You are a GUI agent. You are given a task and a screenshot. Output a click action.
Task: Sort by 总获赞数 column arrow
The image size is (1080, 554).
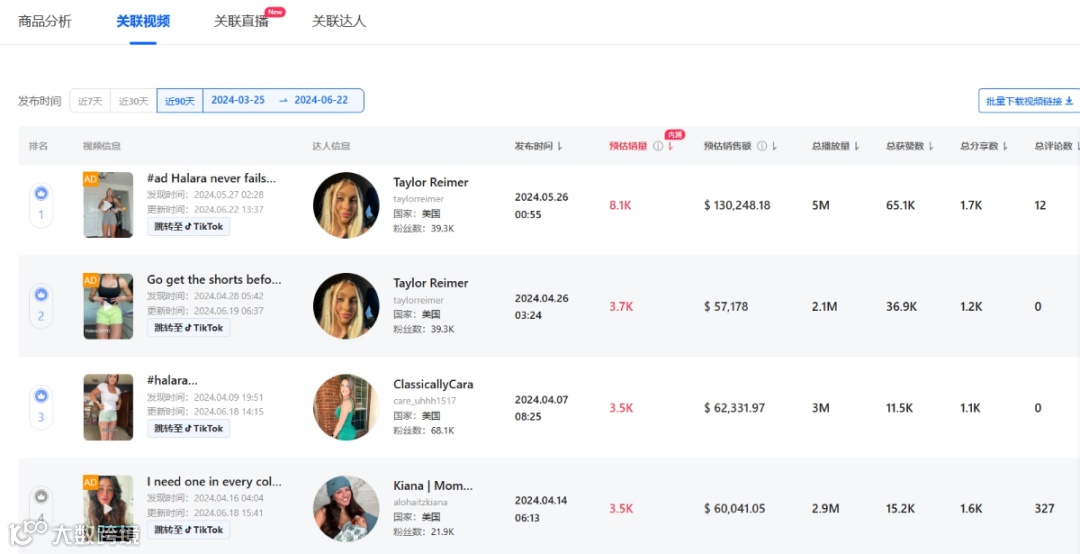(931, 146)
